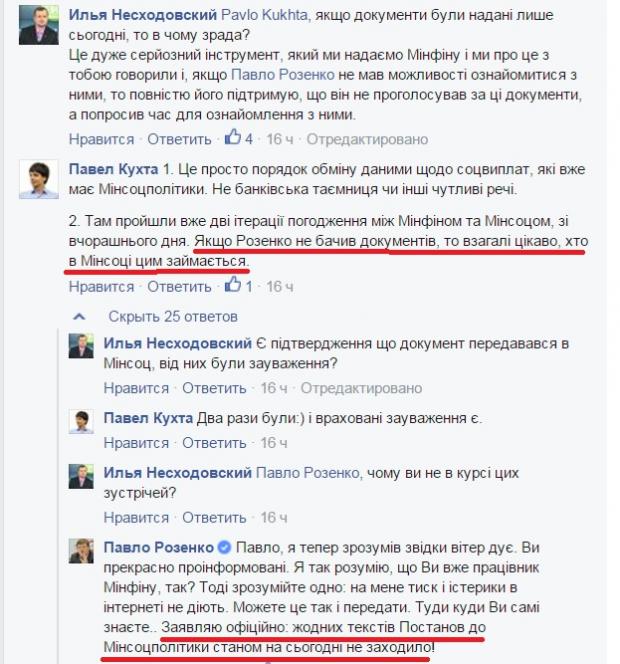Click 'Отредактировано' on the first comment
The image size is (620, 664).
(367, 139)
